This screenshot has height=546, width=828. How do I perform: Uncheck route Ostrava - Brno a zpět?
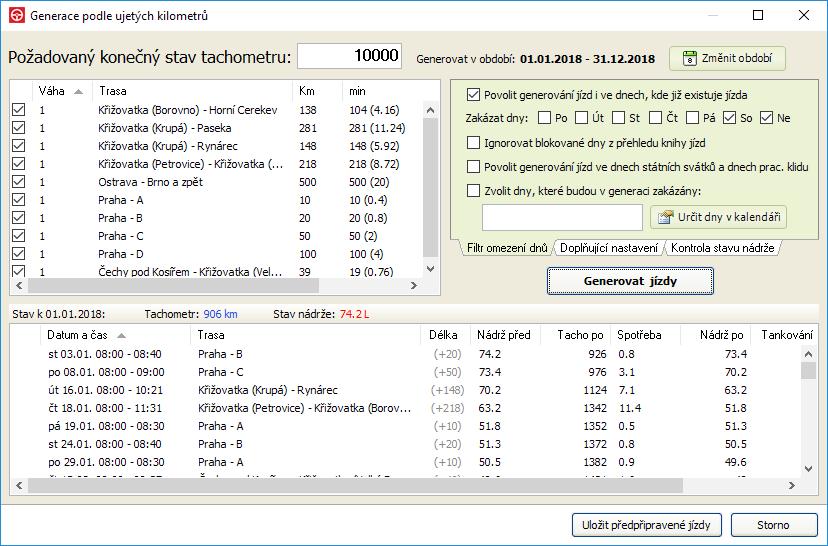[18, 182]
